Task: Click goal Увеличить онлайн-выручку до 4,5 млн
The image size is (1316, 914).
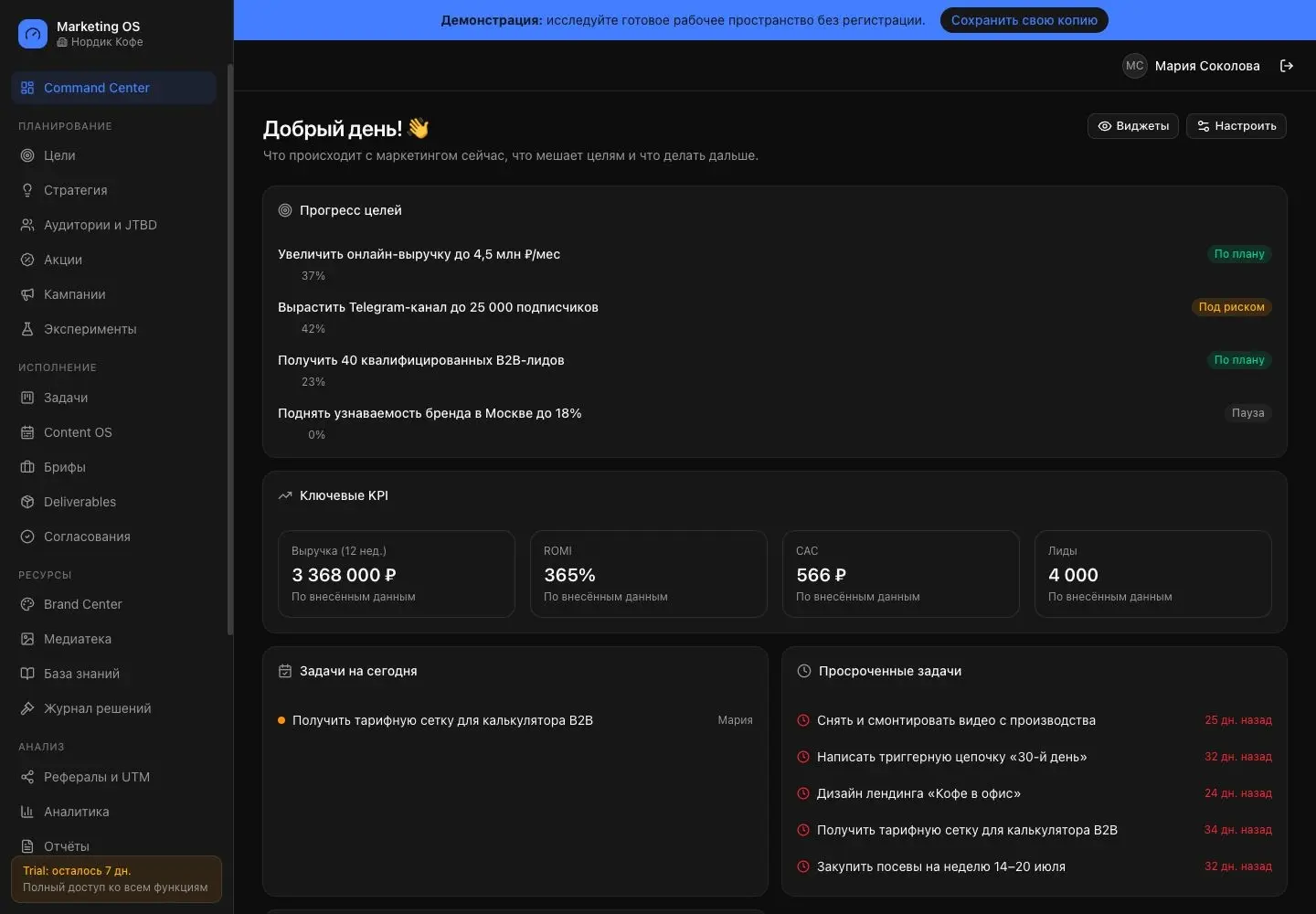Action: tap(419, 254)
